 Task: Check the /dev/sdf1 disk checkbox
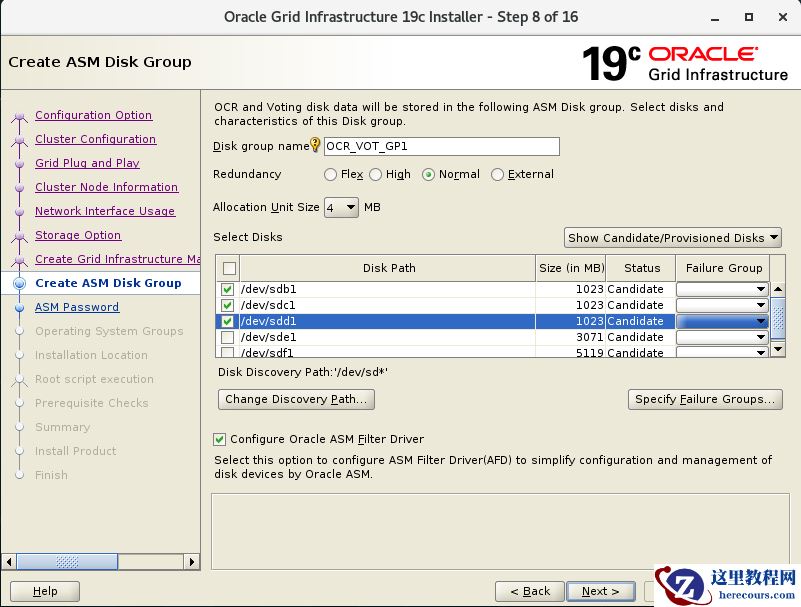[227, 352]
